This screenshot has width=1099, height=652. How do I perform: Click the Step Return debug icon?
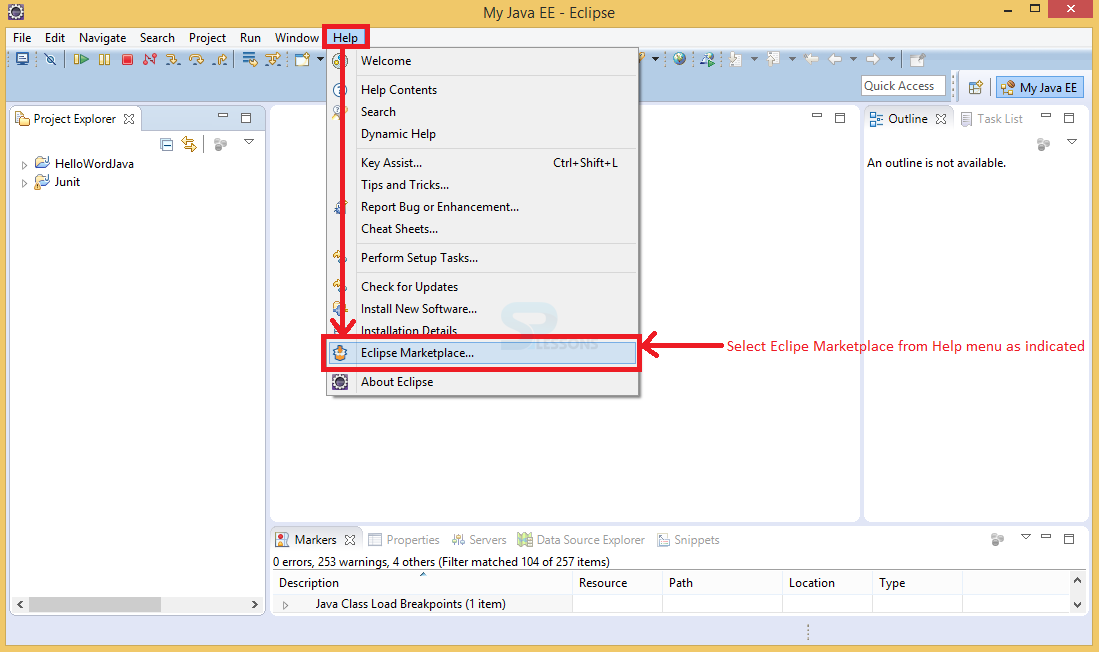[x=221, y=60]
